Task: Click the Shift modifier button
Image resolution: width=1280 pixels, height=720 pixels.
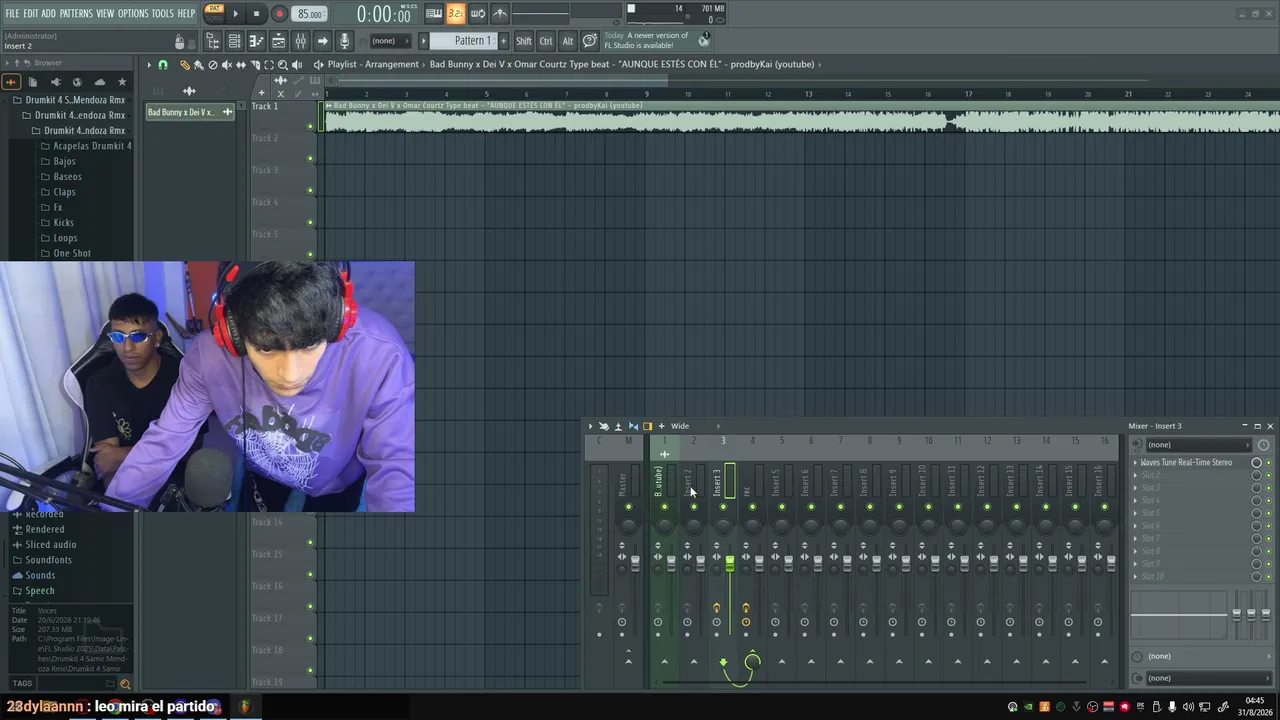Action: coord(524,41)
